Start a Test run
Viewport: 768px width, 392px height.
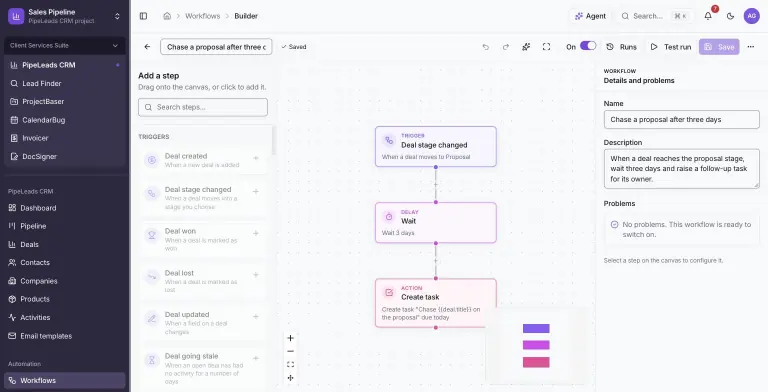pos(671,47)
